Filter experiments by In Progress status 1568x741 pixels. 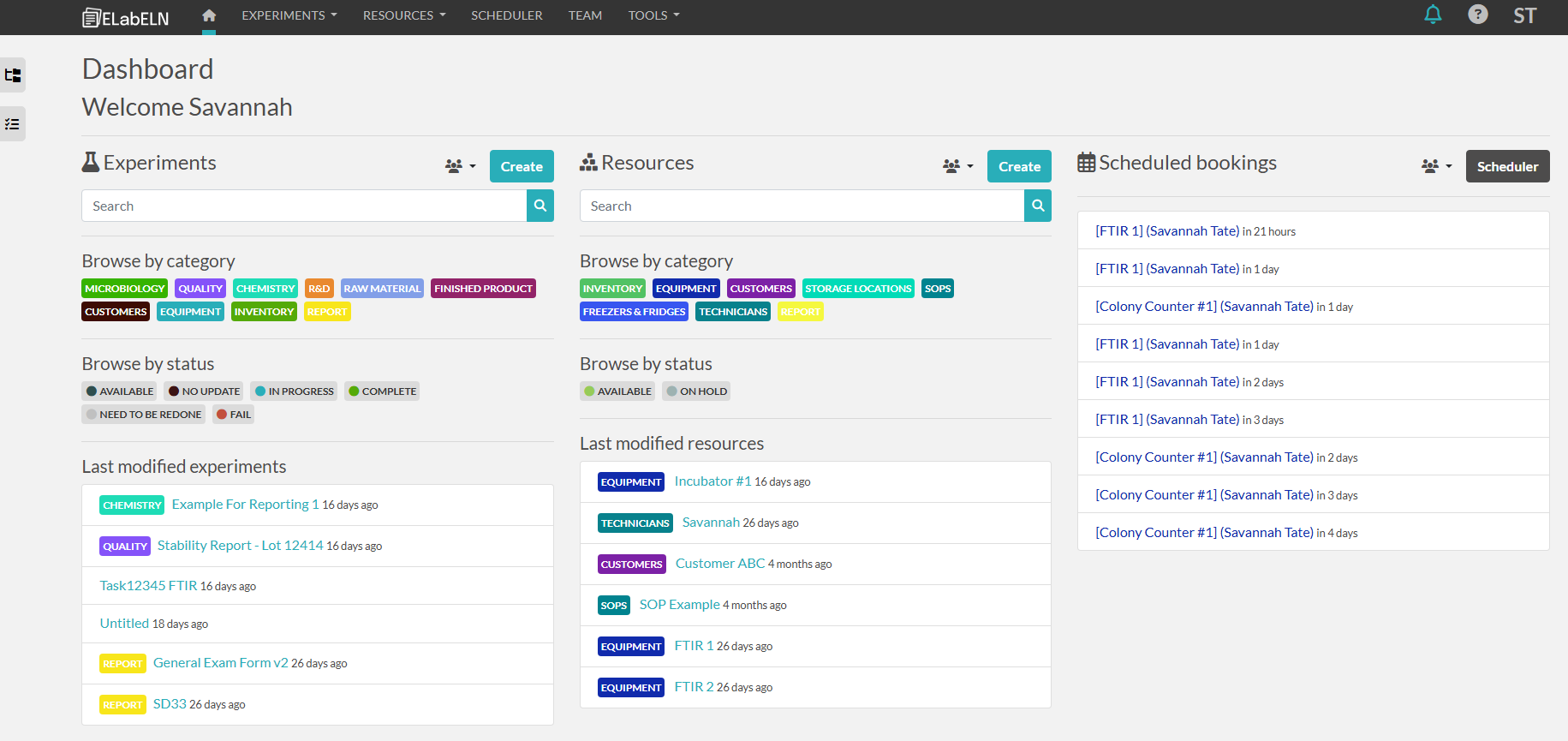[294, 391]
